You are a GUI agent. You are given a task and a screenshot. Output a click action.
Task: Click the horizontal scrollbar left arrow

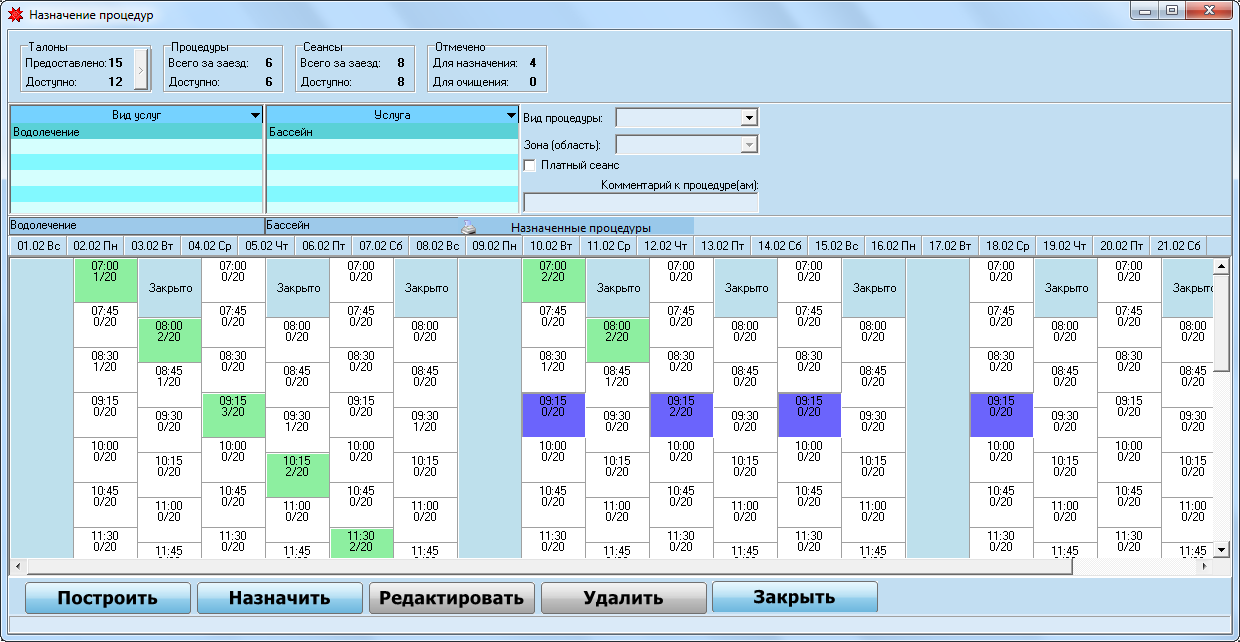(16, 566)
